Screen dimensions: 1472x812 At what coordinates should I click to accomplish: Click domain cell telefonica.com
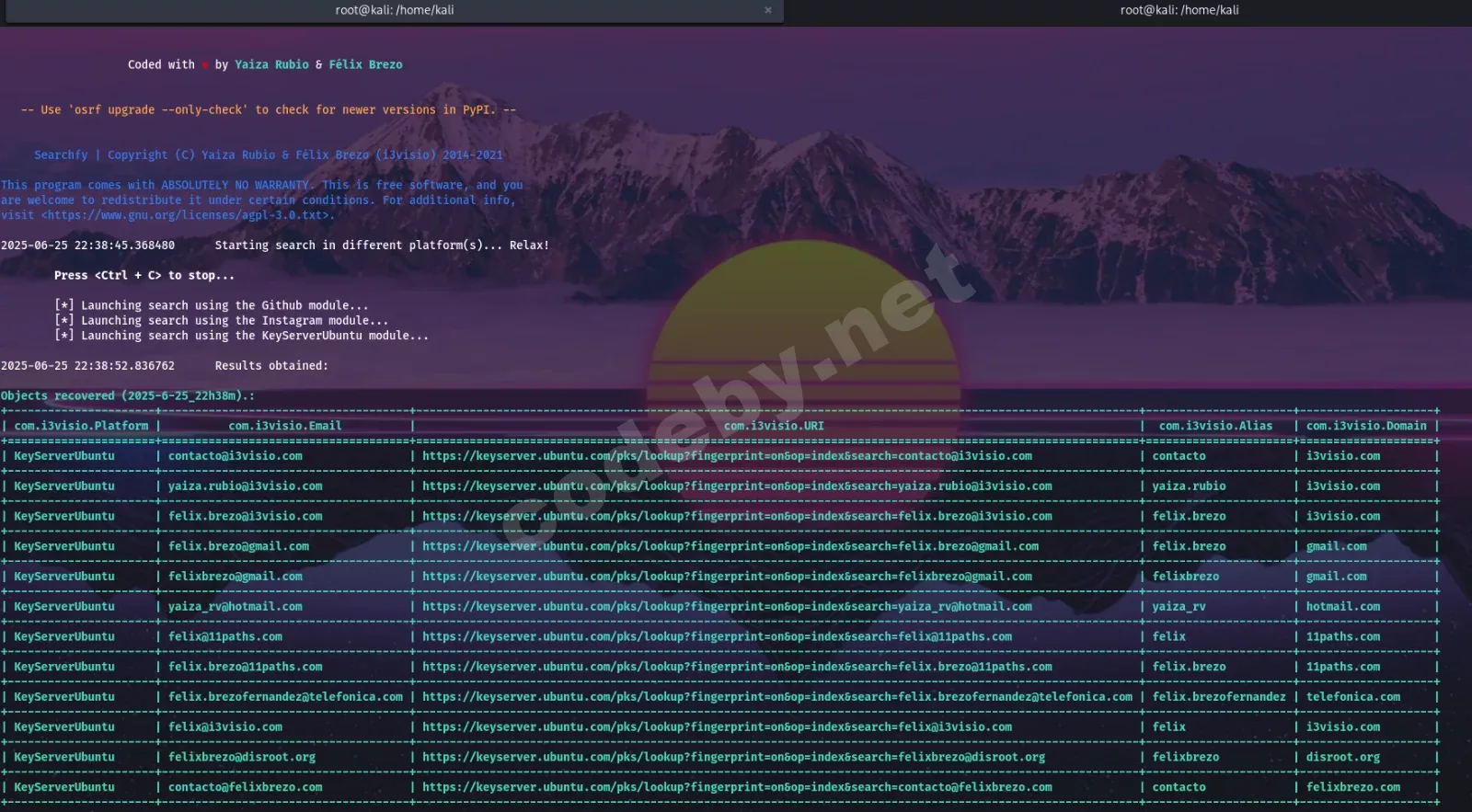(1353, 697)
